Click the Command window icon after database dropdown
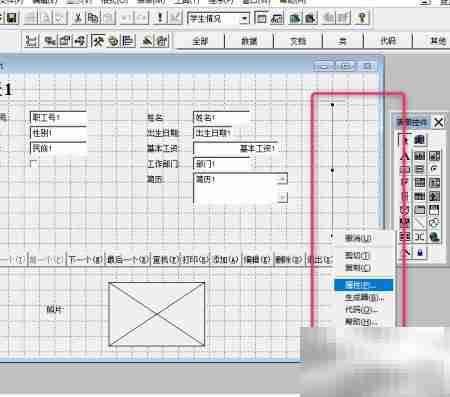This screenshot has width=450, height=397. click(x=262, y=18)
